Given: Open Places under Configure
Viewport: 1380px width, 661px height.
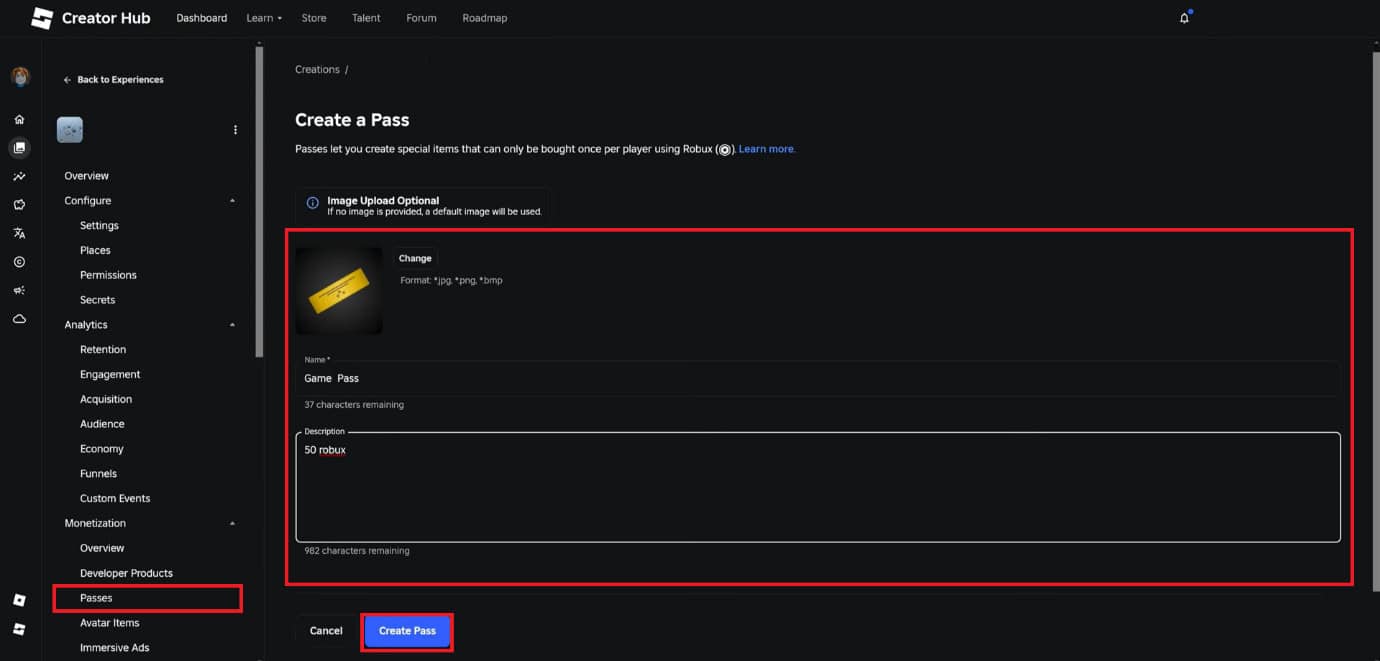Looking at the screenshot, I should [95, 250].
